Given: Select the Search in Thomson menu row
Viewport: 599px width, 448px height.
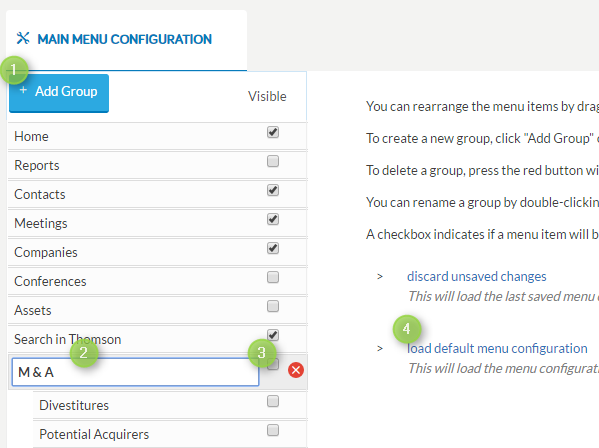Looking at the screenshot, I should point(157,339).
